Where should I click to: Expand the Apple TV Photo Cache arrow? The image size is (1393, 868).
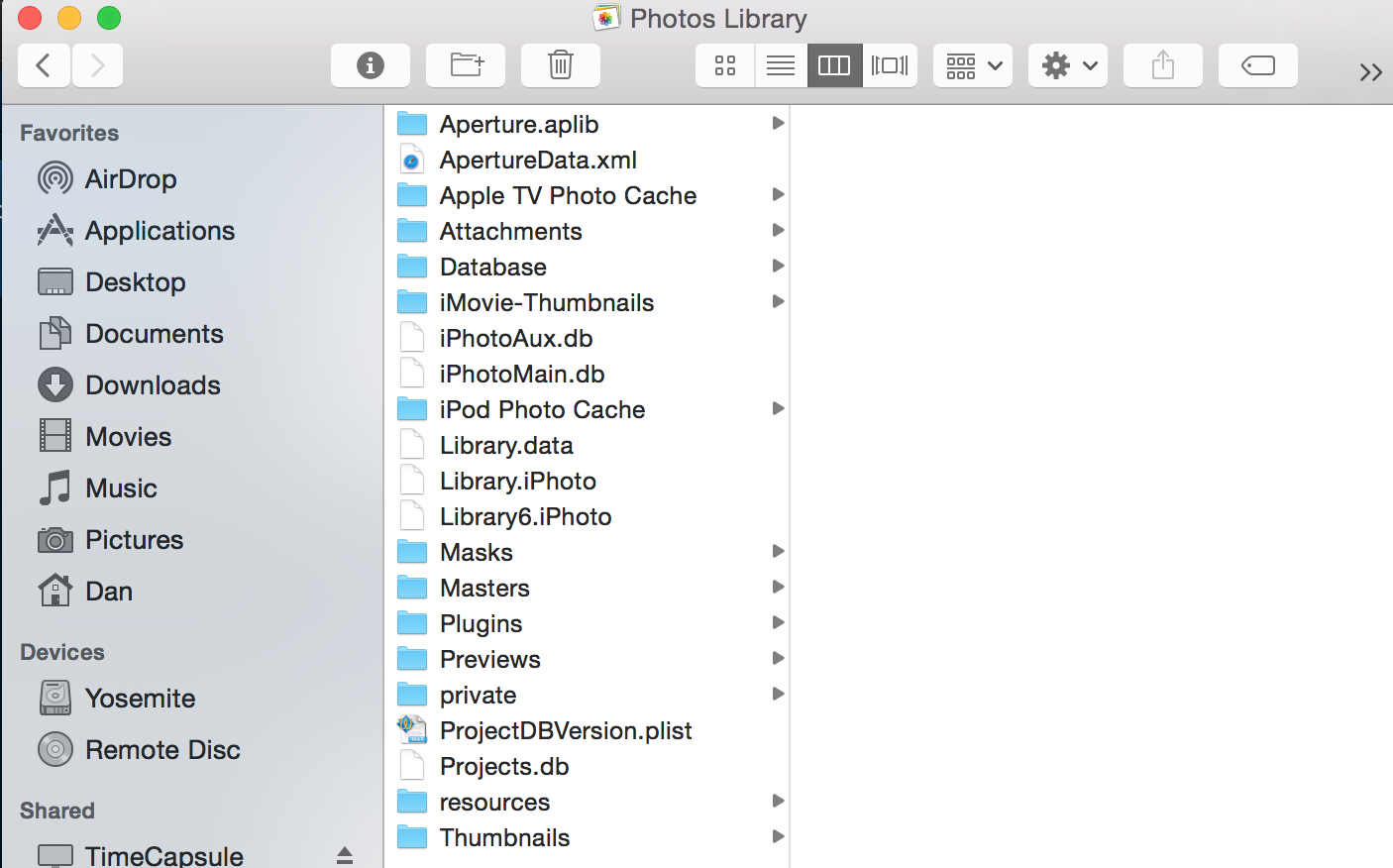[778, 194]
